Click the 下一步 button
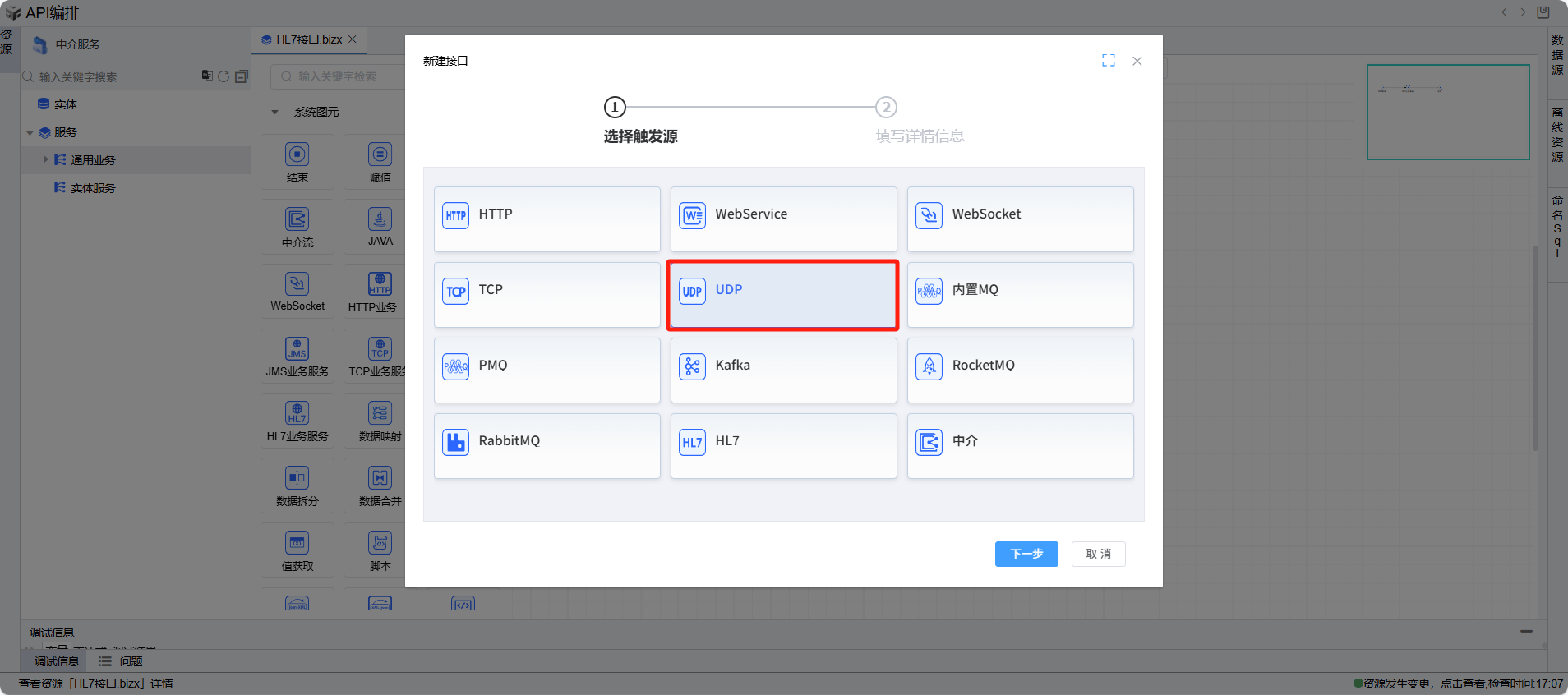The height and width of the screenshot is (695, 1568). click(1026, 554)
